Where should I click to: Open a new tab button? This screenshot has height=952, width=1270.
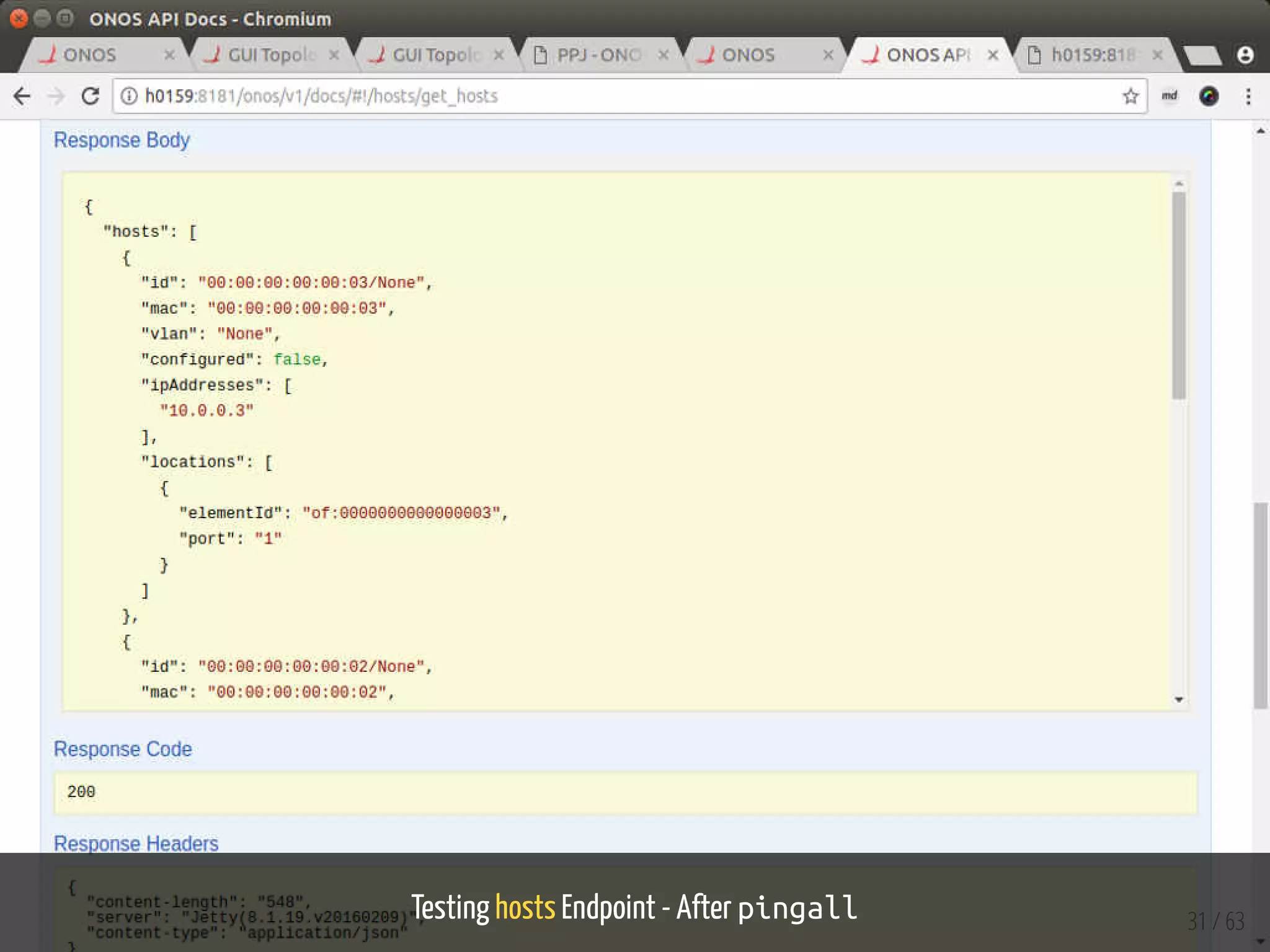click(x=1202, y=56)
